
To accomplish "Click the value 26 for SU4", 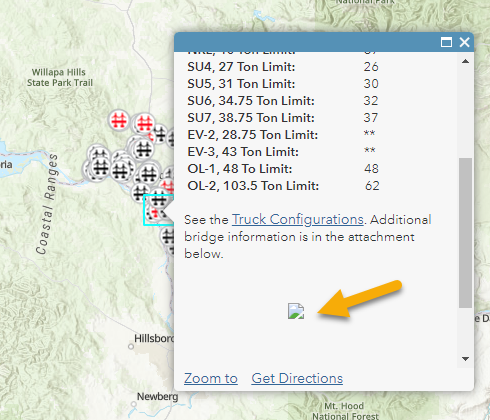I will tap(371, 67).
